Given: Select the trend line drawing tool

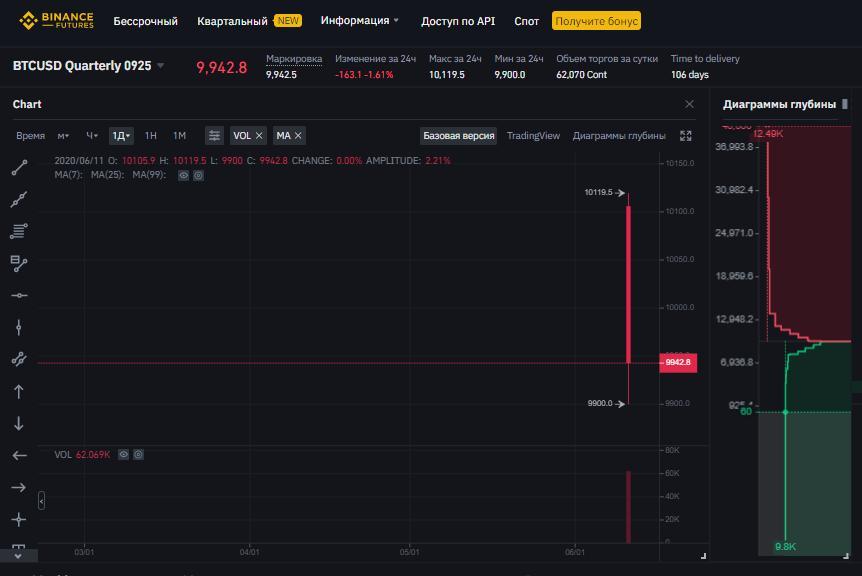Looking at the screenshot, I should point(19,167).
